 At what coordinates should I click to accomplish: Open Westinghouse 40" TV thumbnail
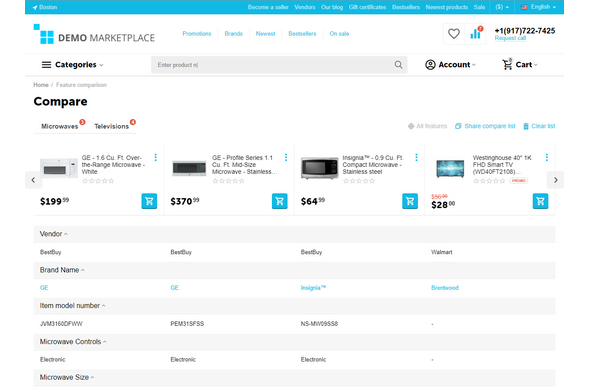pyautogui.click(x=450, y=168)
